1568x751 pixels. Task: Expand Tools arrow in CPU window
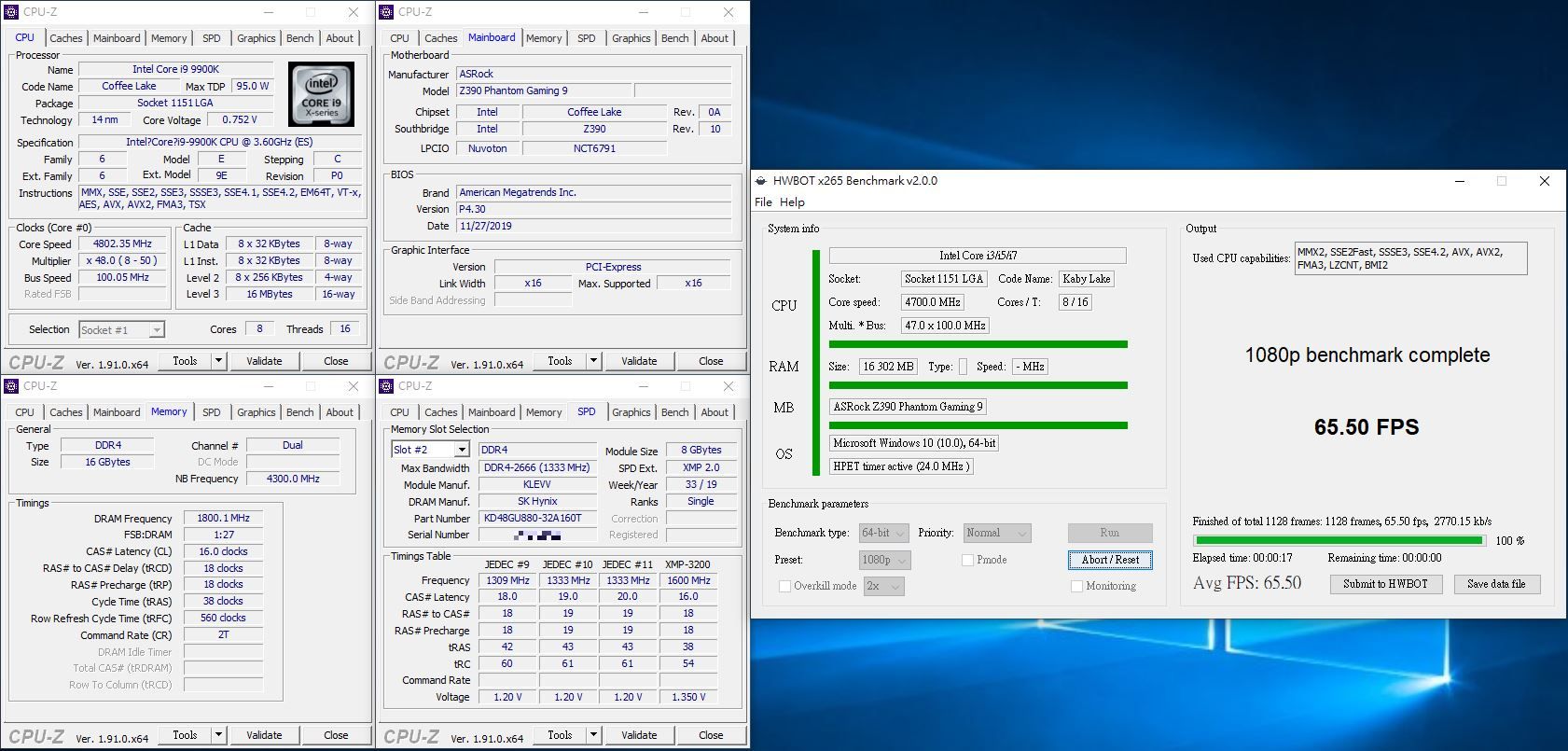[218, 361]
